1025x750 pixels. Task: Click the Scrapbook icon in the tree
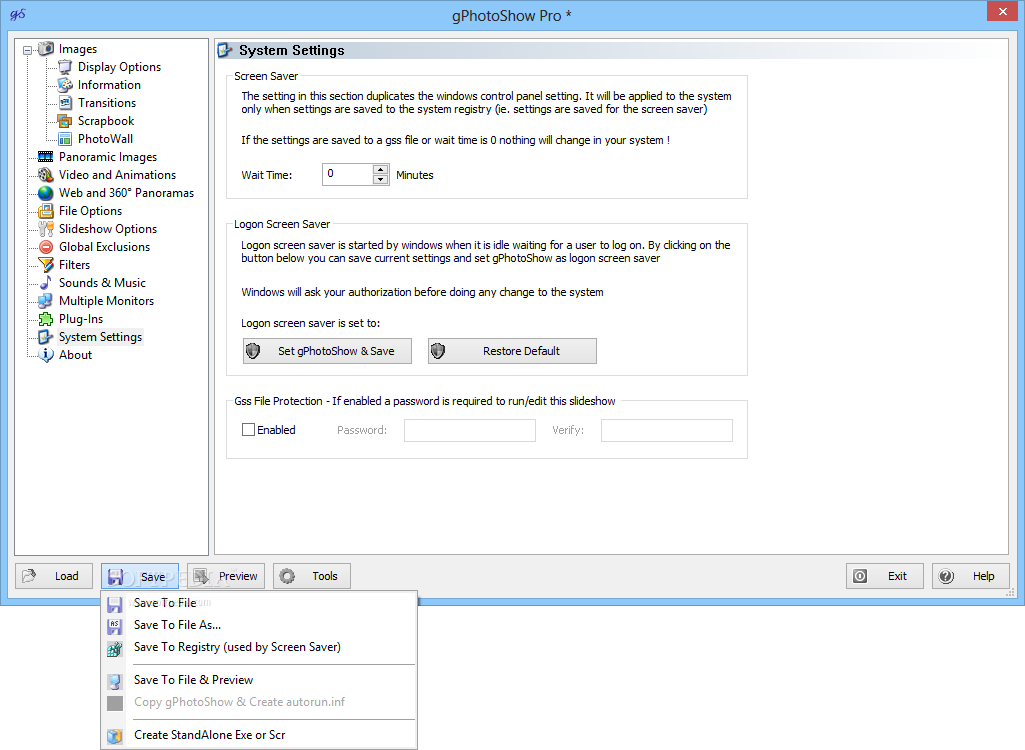tap(65, 121)
